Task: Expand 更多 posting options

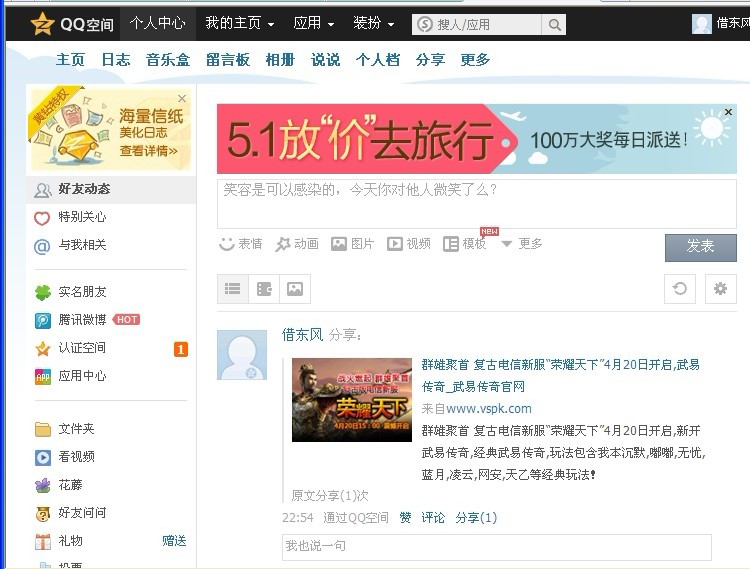Action: coord(522,244)
